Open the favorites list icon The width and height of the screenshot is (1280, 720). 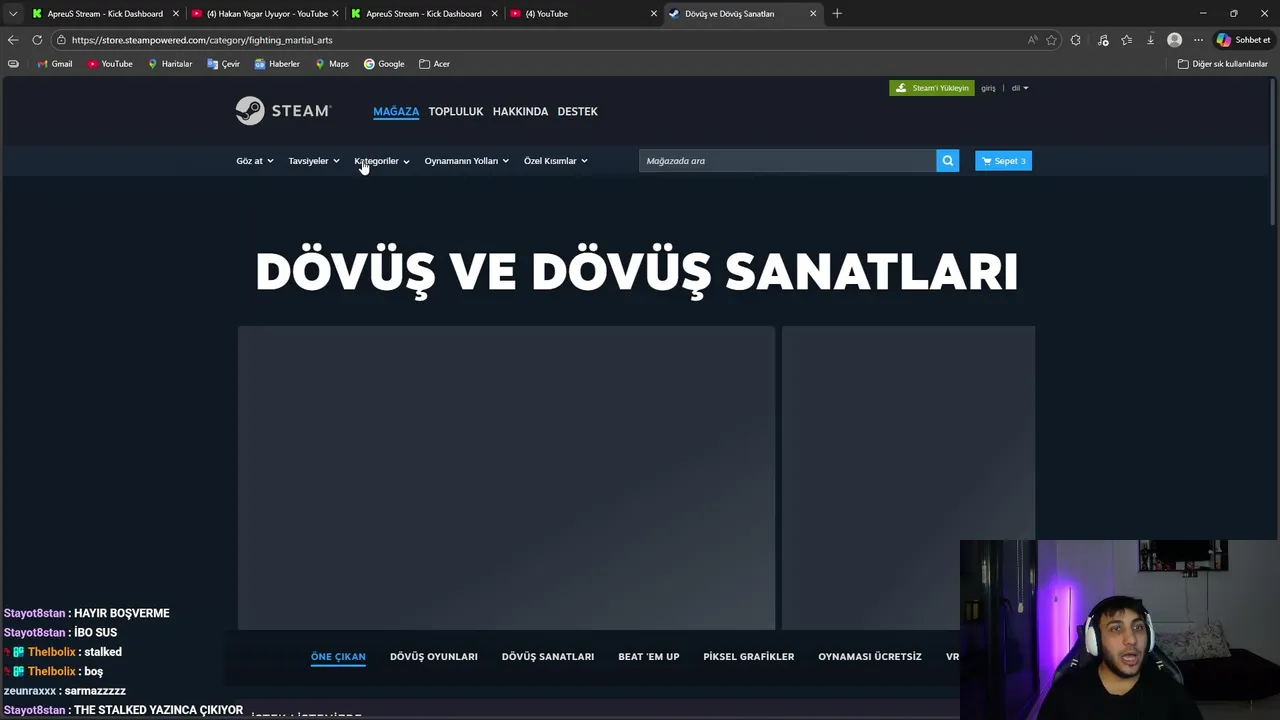click(1126, 40)
